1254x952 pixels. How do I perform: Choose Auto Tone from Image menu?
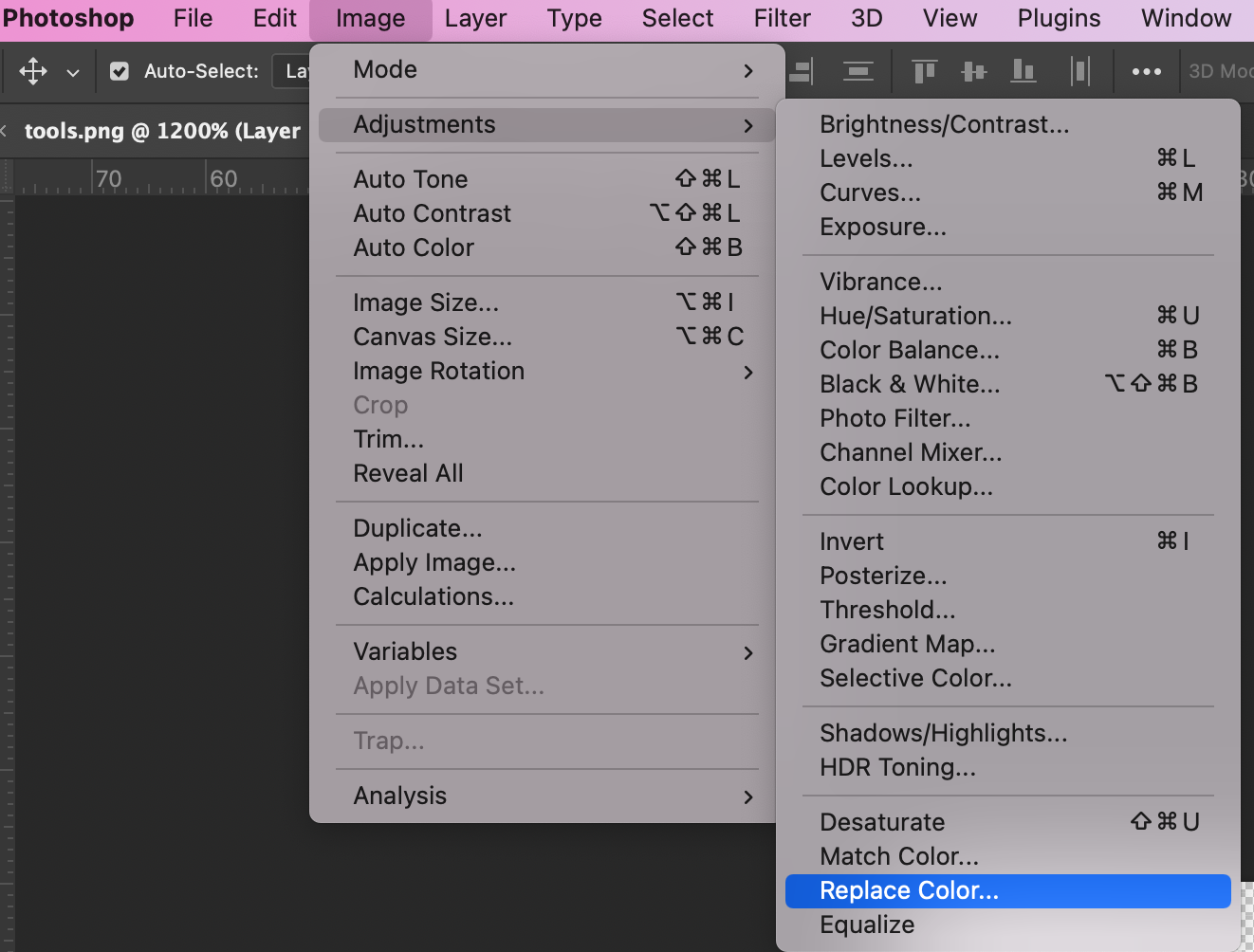[x=547, y=179]
